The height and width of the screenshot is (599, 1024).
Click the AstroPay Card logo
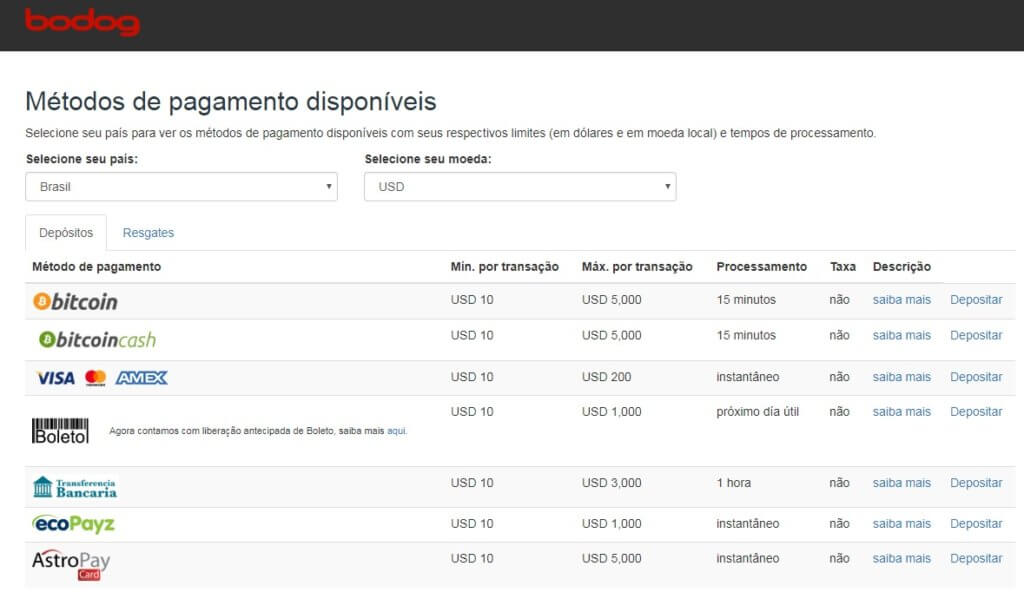pyautogui.click(x=71, y=564)
